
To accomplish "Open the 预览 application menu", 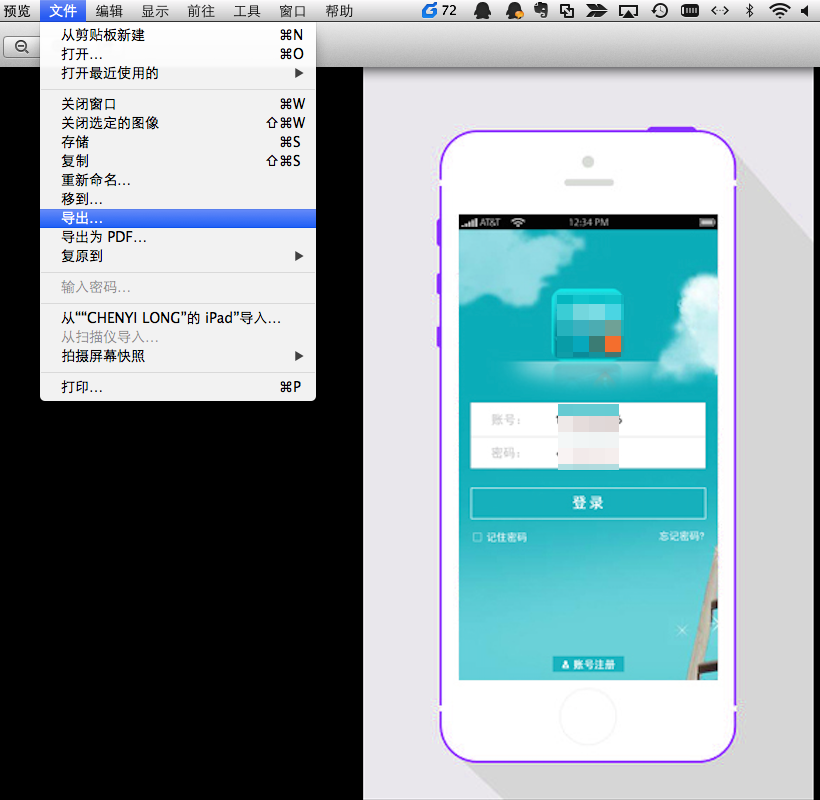I will 17,10.
